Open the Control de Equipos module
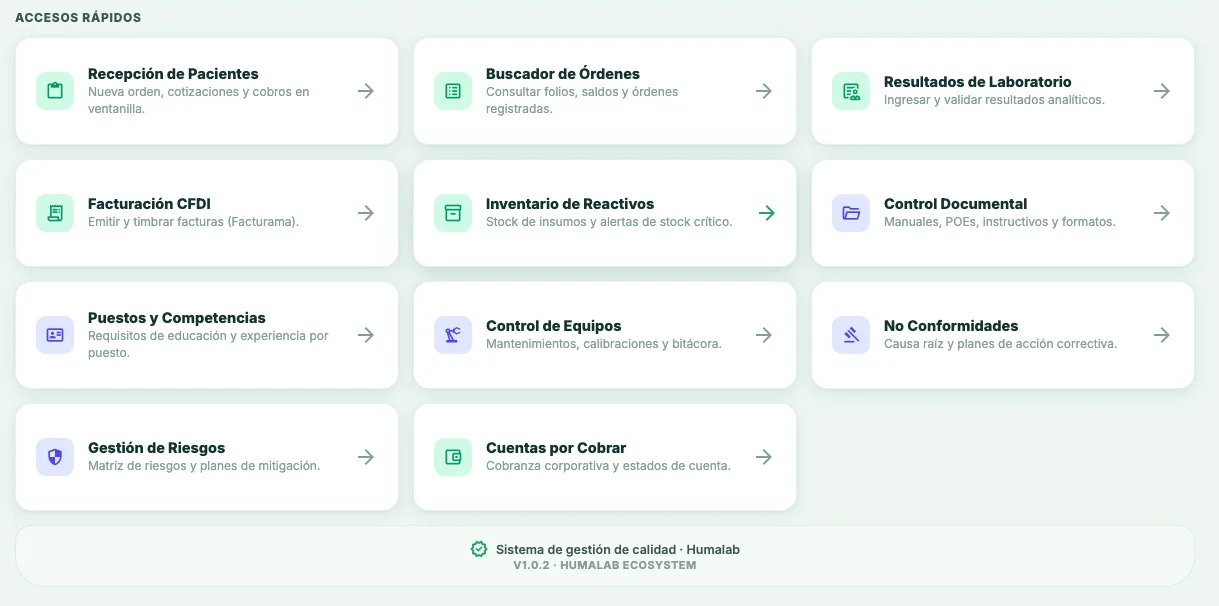The image size is (1219, 606). tap(605, 335)
